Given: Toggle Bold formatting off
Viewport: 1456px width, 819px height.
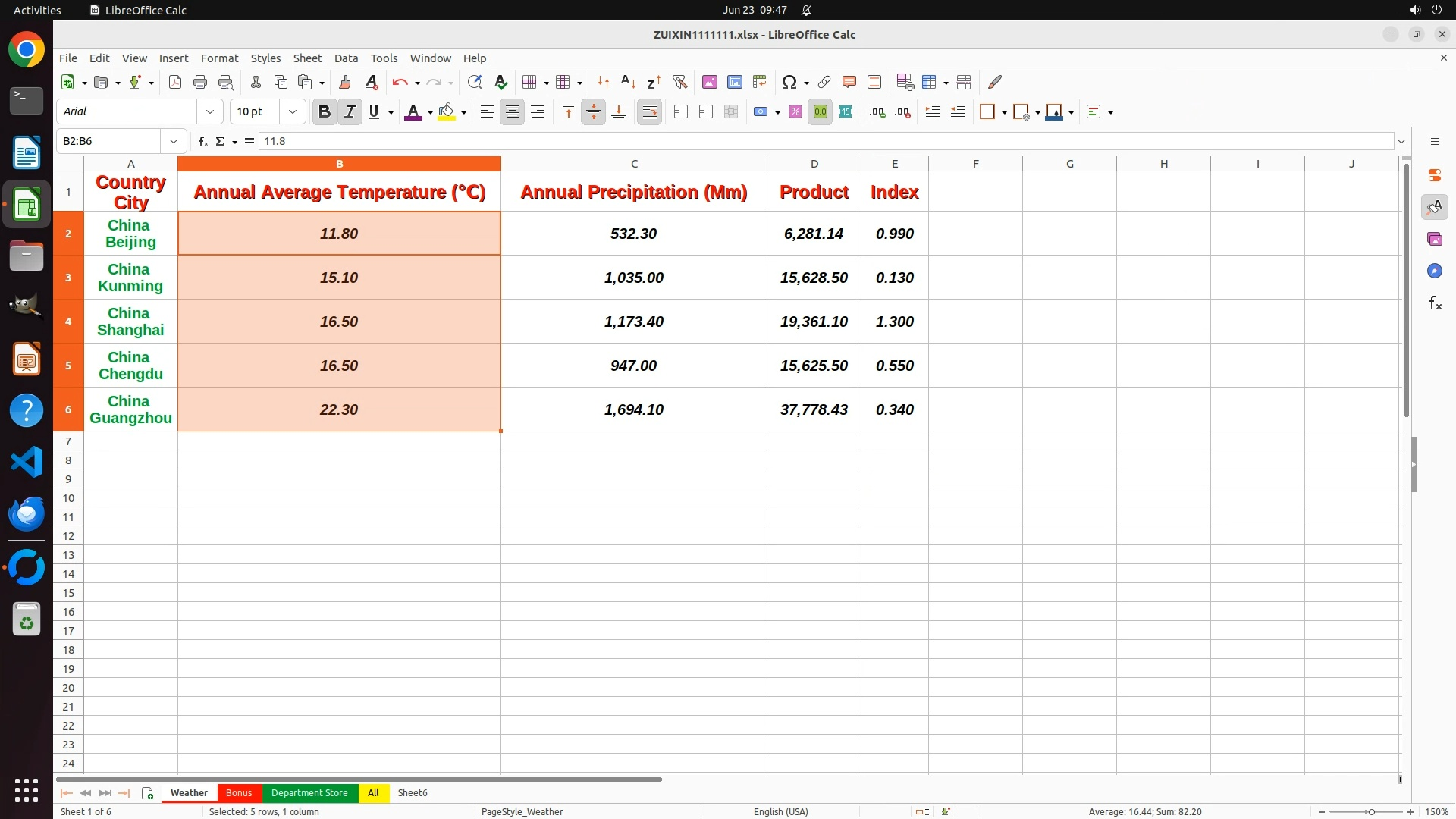Looking at the screenshot, I should click(325, 111).
